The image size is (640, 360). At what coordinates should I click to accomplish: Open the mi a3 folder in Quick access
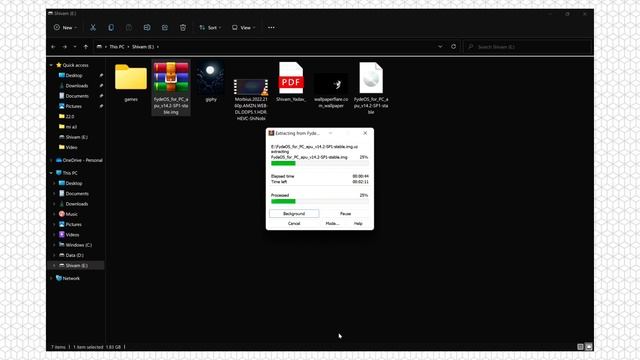71,127
